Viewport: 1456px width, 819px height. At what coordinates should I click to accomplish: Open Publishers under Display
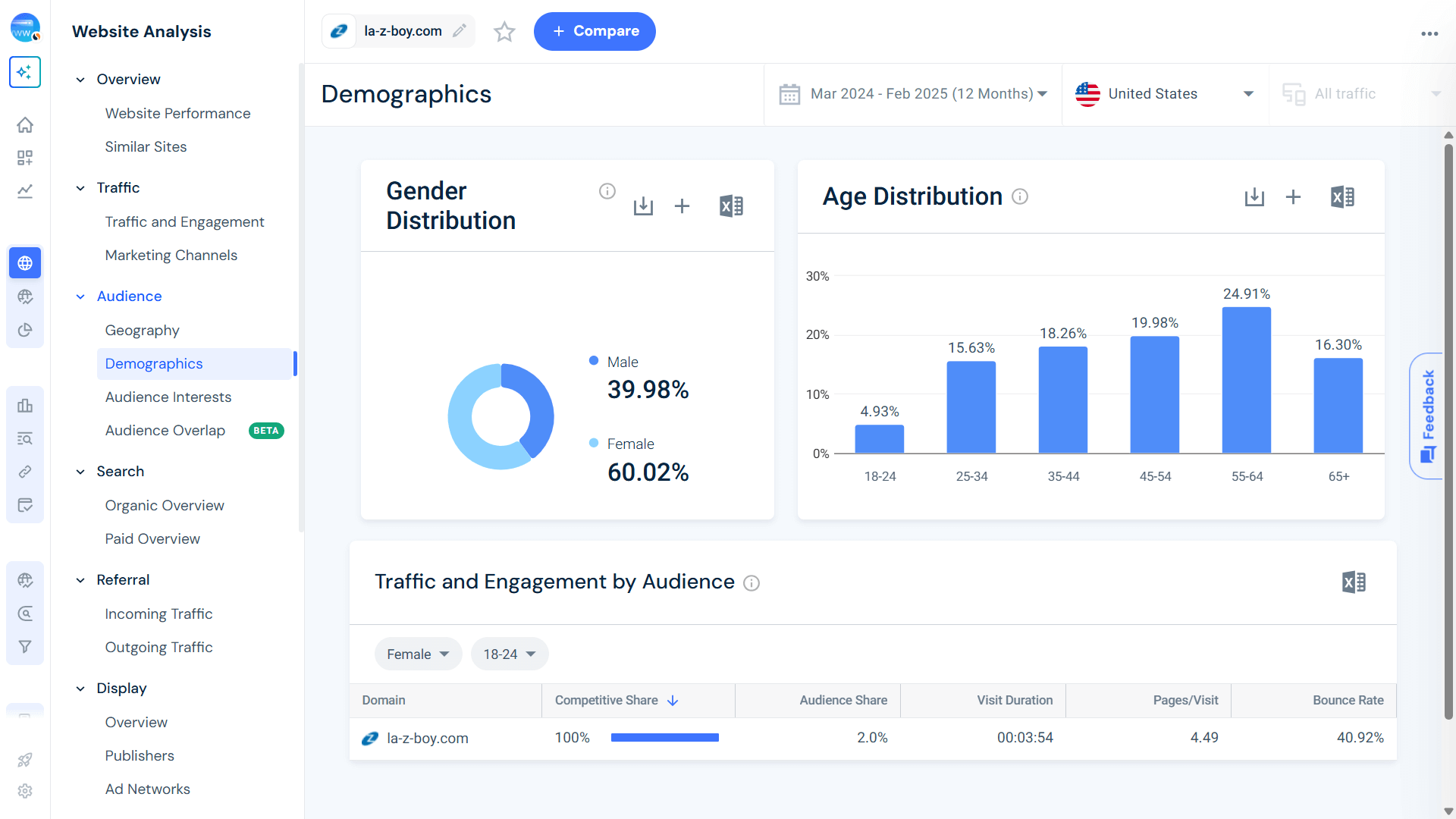click(139, 756)
